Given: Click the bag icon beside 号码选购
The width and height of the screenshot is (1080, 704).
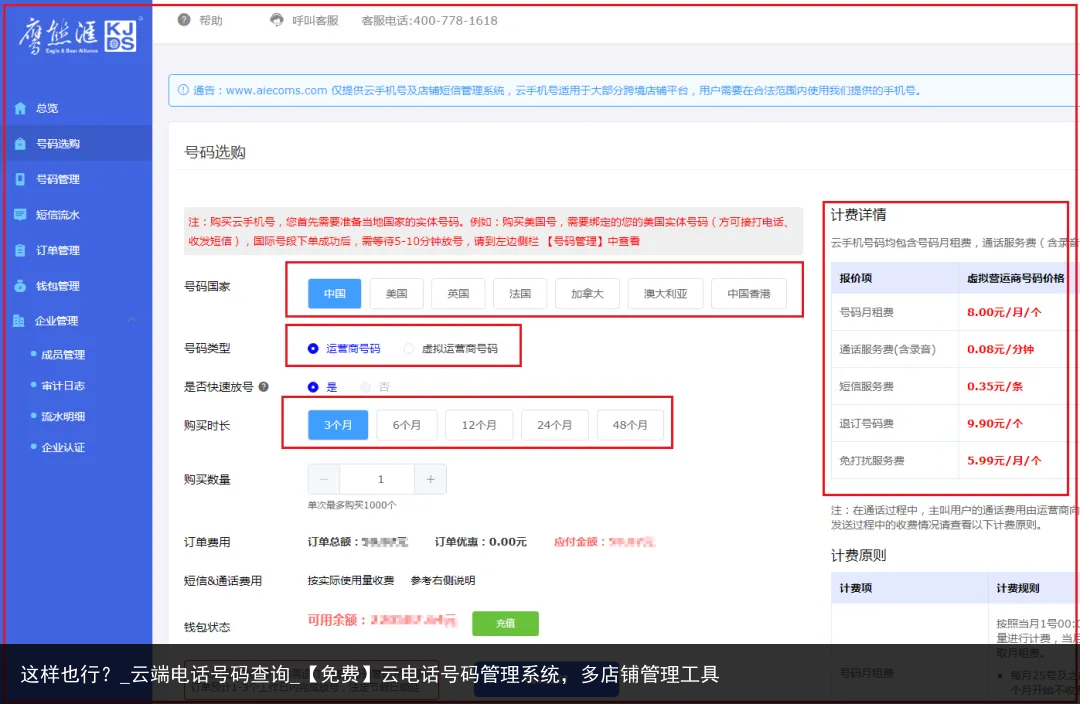Looking at the screenshot, I should (20, 144).
